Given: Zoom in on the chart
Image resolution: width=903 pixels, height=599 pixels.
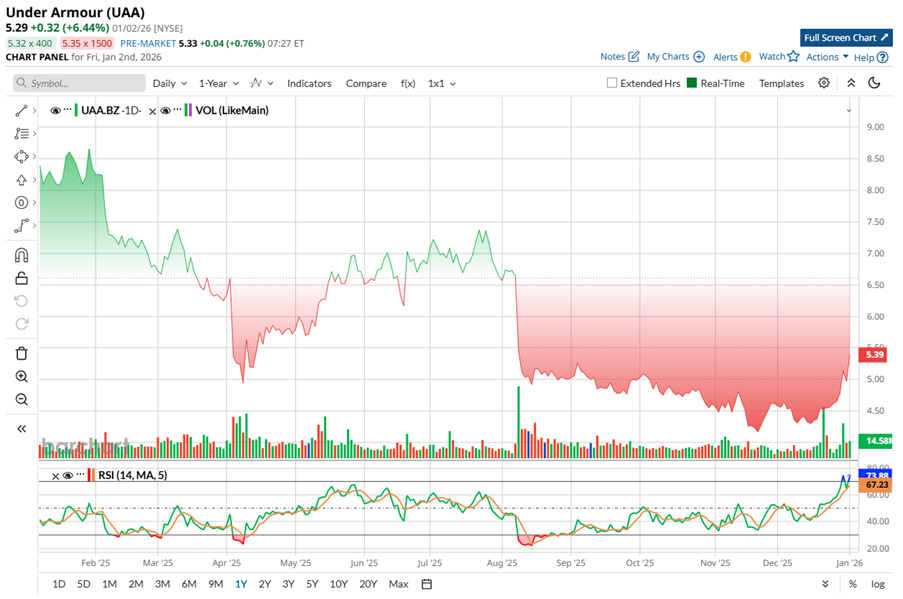Looking at the screenshot, I should click(x=21, y=377).
